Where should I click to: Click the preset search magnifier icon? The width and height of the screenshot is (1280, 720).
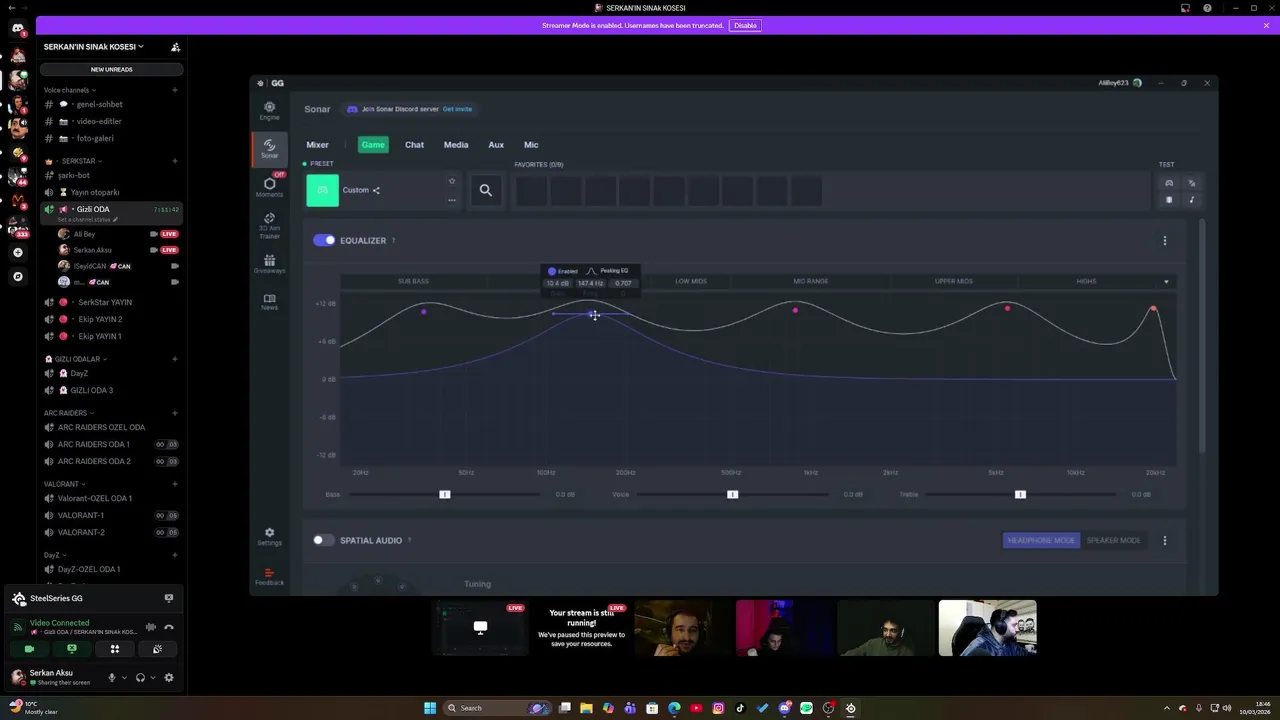[485, 190]
